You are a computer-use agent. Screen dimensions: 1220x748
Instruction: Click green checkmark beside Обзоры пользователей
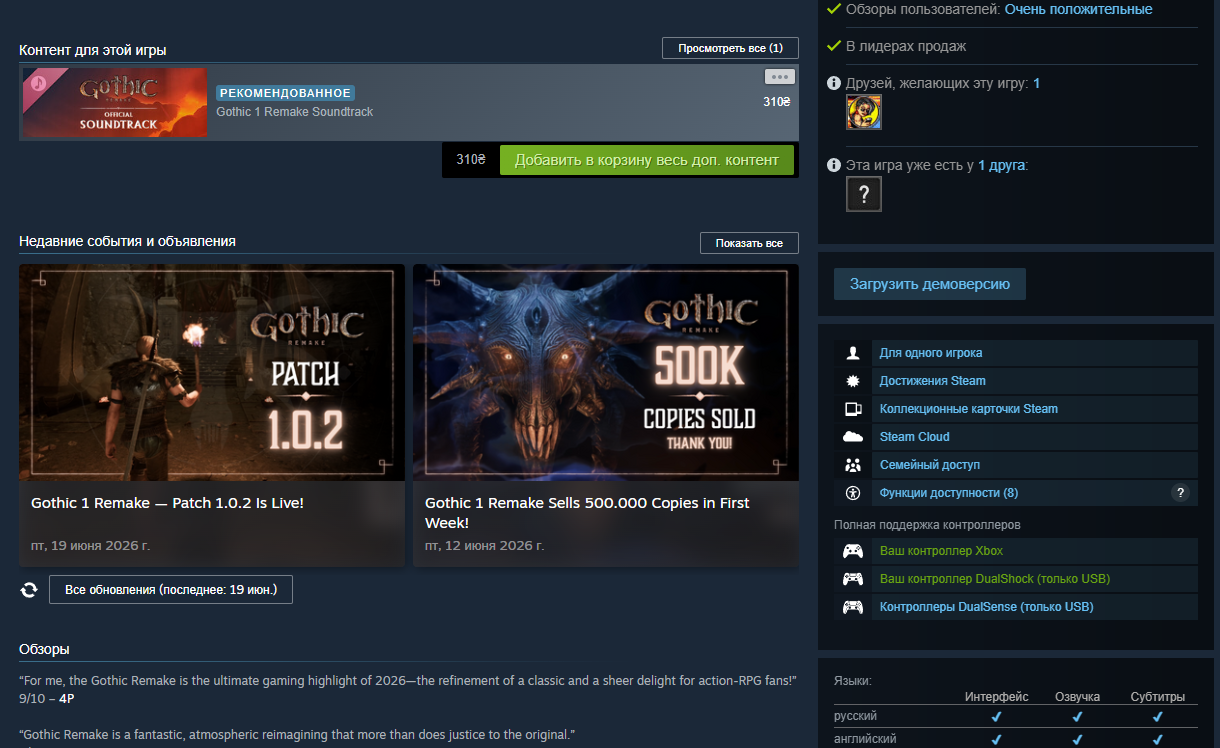click(x=834, y=9)
